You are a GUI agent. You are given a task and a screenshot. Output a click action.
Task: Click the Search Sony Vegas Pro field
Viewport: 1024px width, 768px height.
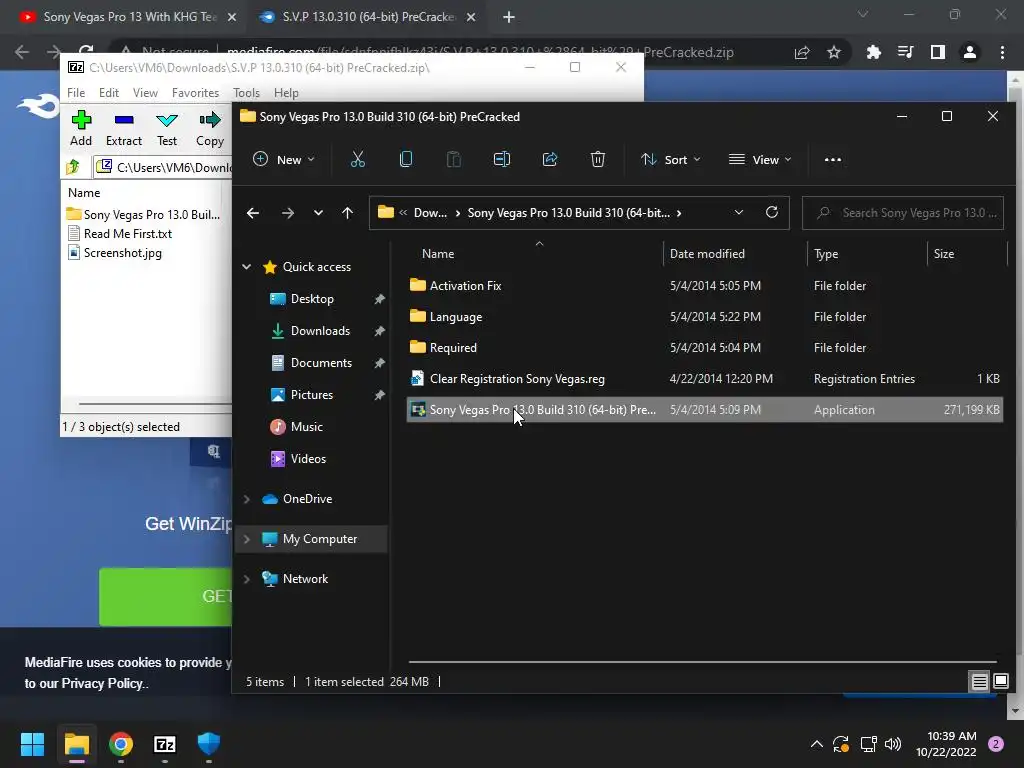903,213
